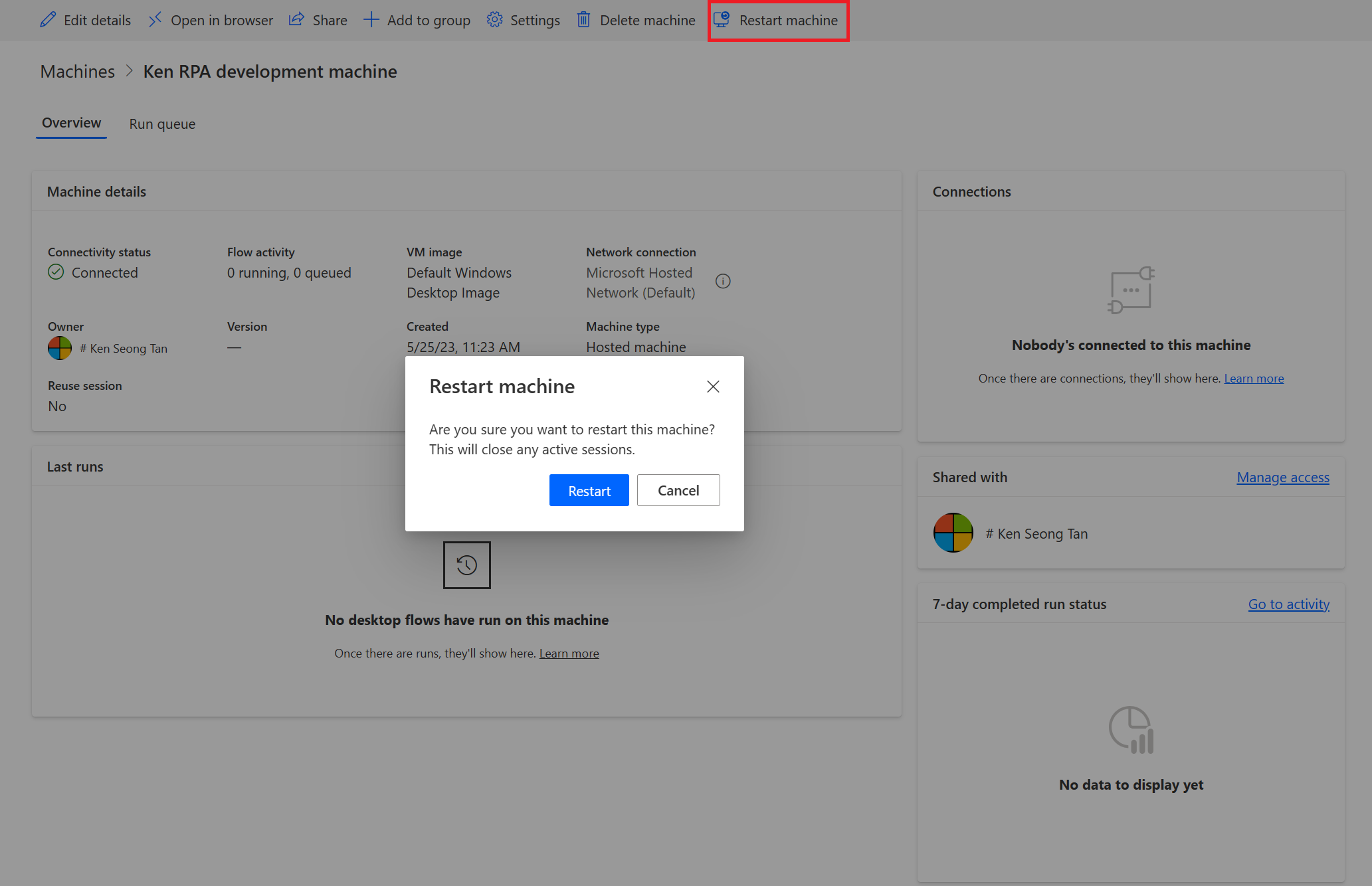
Task: Click the Edit details pencil icon
Action: (49, 20)
